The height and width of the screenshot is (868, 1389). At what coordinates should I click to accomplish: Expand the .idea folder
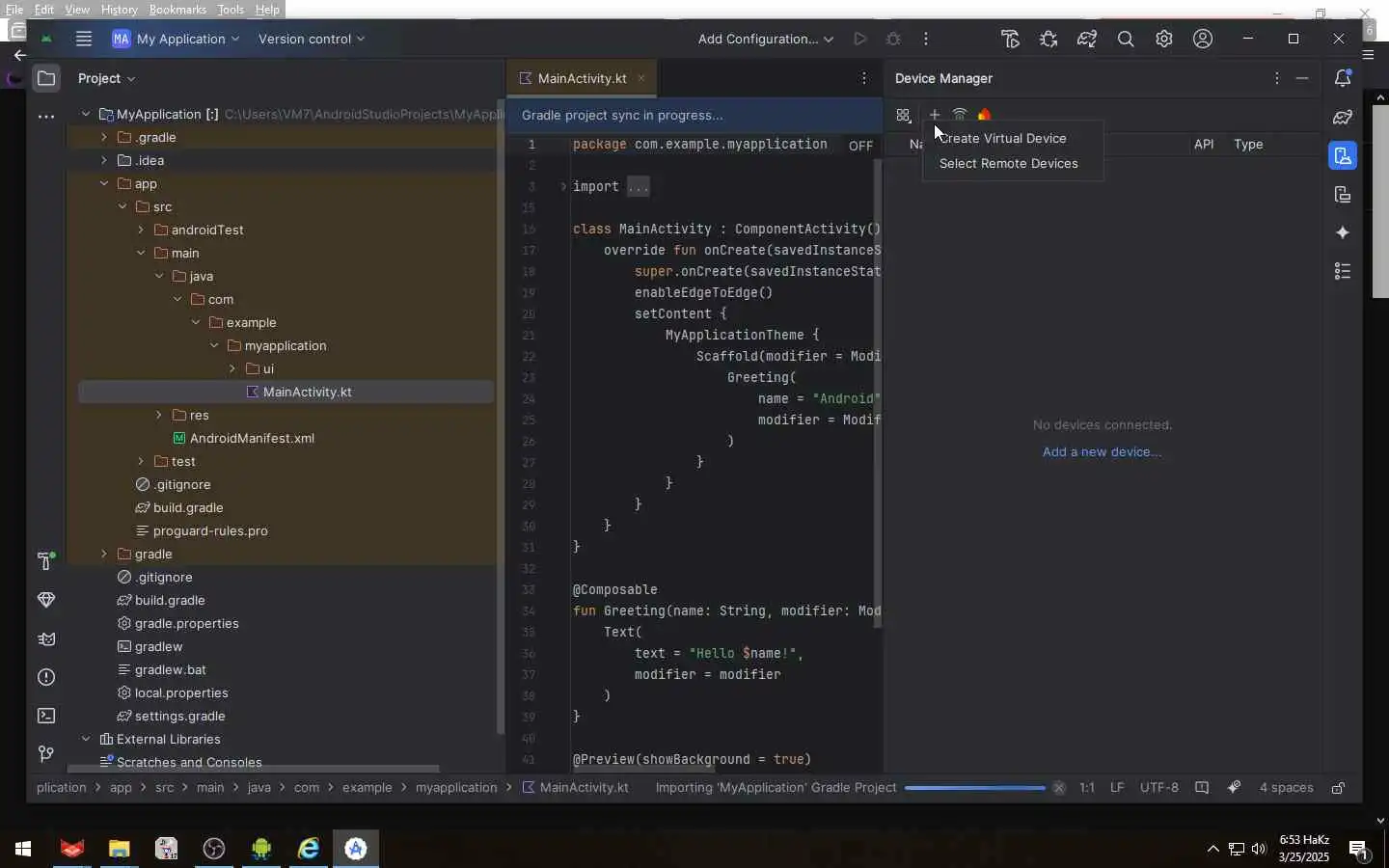tap(104, 161)
